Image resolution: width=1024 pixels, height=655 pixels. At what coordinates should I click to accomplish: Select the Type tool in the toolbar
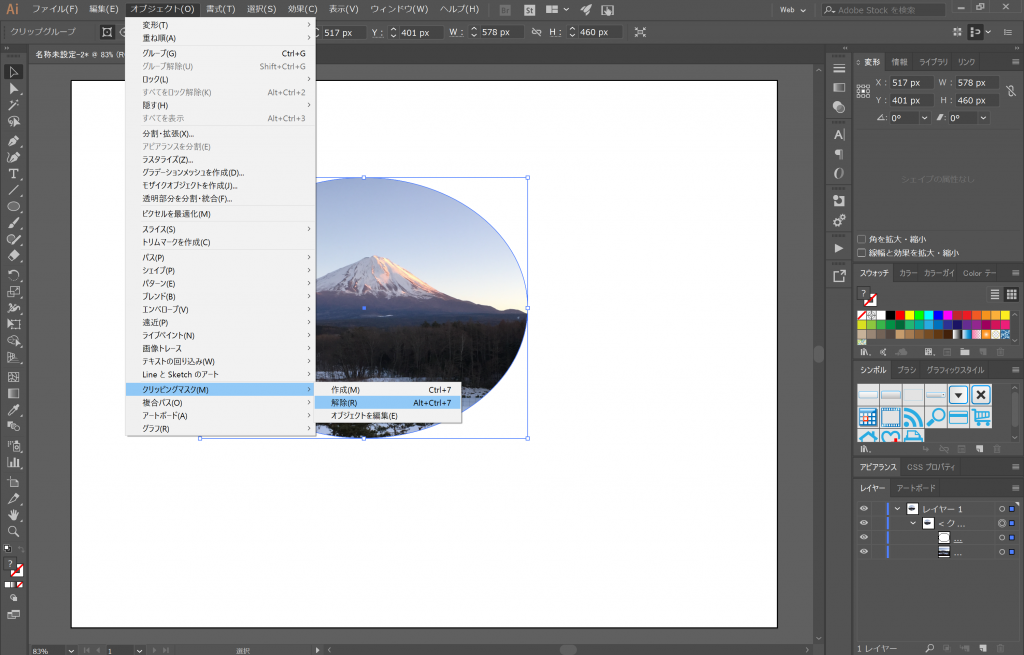click(14, 173)
